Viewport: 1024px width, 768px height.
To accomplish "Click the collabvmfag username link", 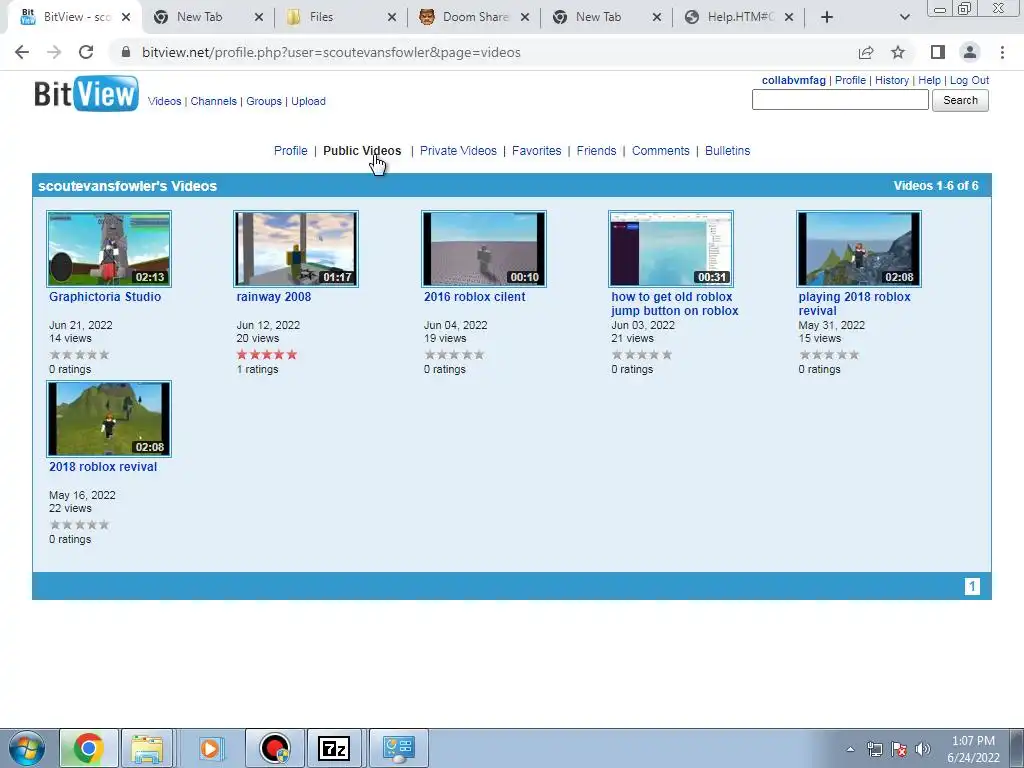I will [793, 80].
